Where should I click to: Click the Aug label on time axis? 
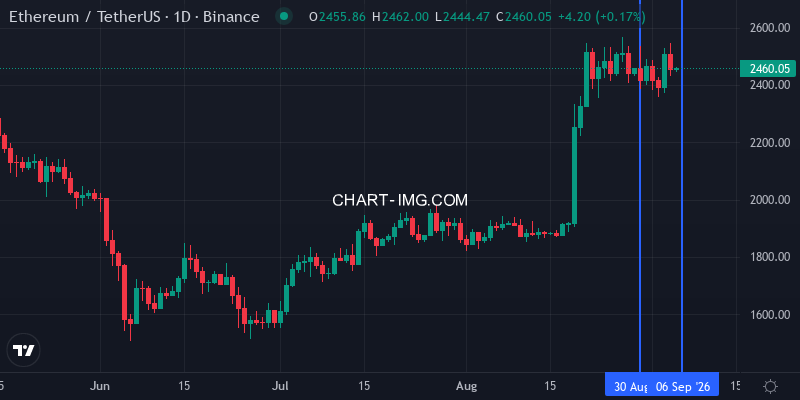pos(466,386)
